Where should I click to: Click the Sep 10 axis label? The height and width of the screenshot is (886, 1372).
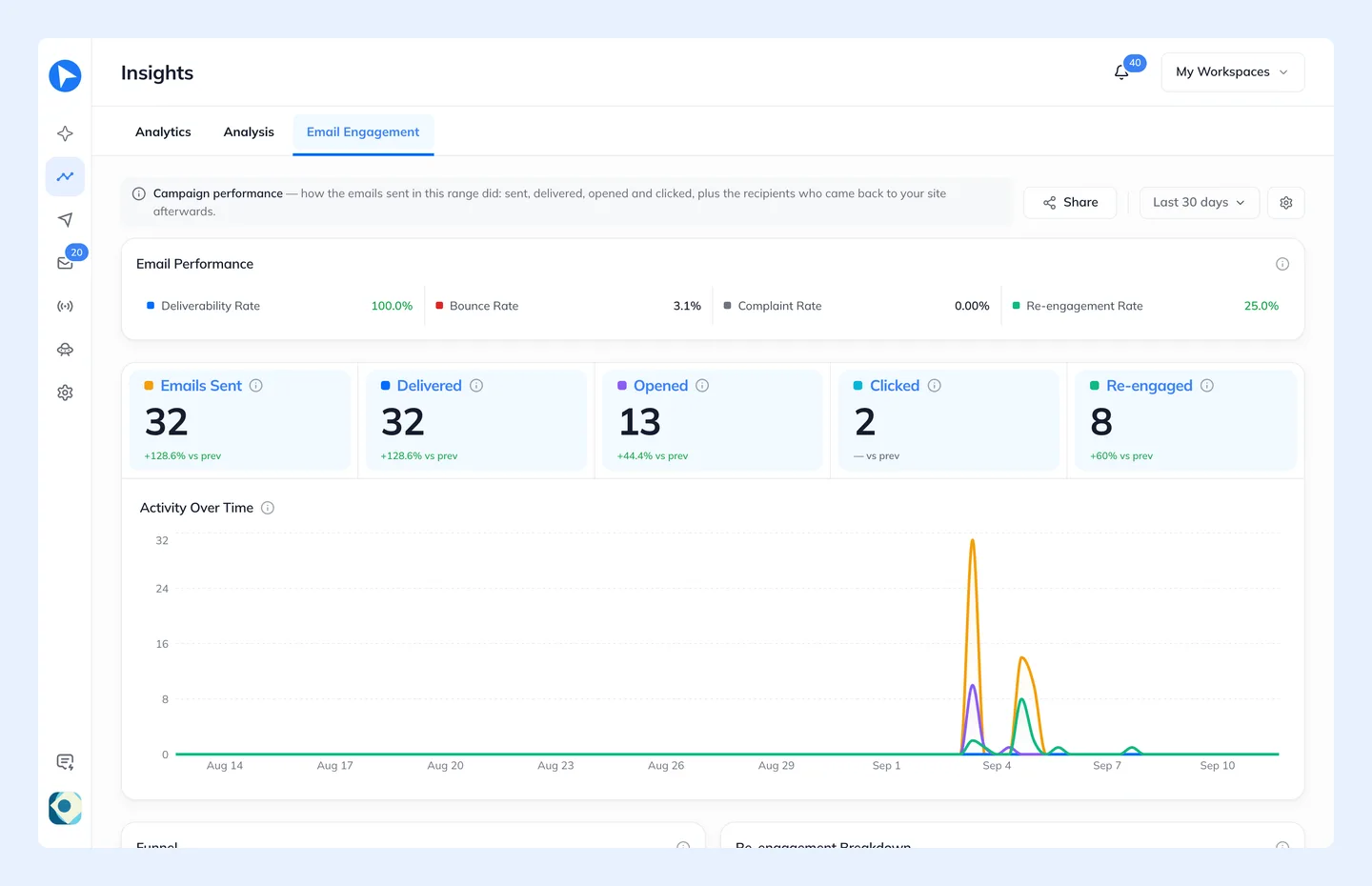tap(1218, 766)
